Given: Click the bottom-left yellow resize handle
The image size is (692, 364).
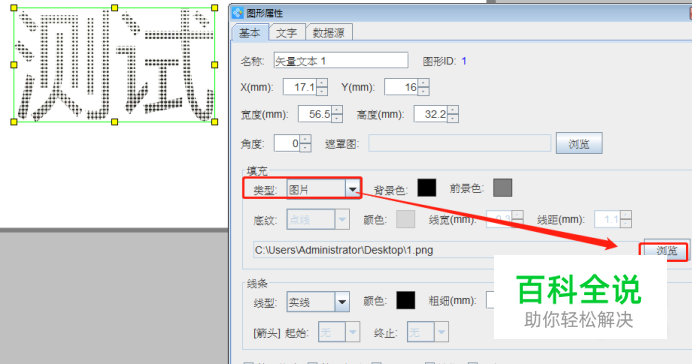Looking at the screenshot, I should (x=14, y=122).
